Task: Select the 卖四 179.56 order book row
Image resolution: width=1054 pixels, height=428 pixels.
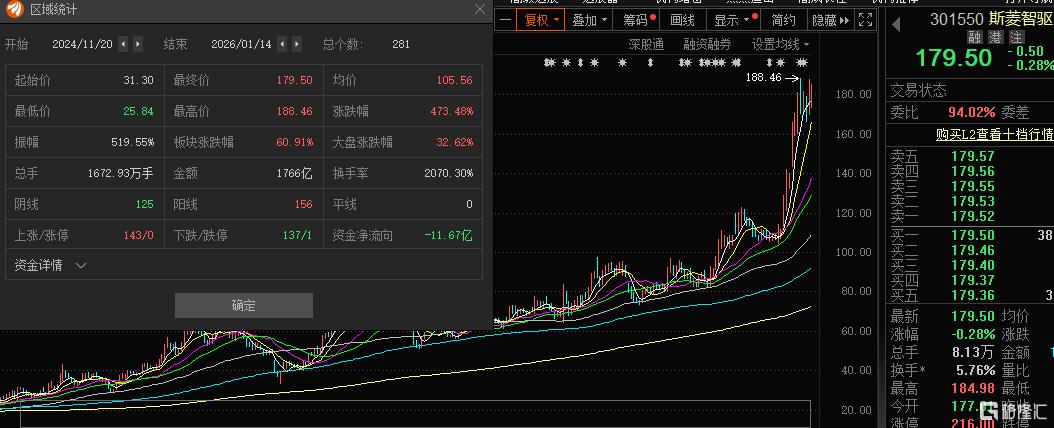Action: tap(969, 171)
